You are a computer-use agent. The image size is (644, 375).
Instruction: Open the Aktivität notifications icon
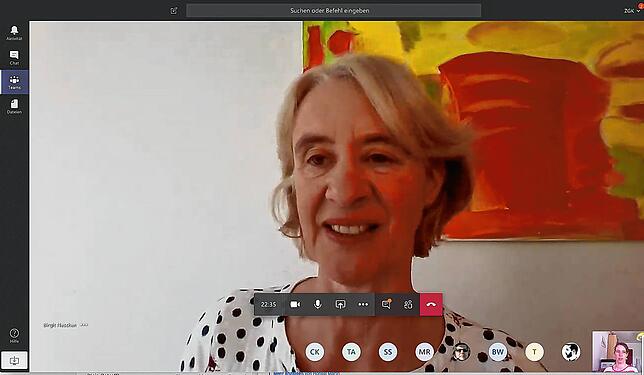tap(14, 33)
